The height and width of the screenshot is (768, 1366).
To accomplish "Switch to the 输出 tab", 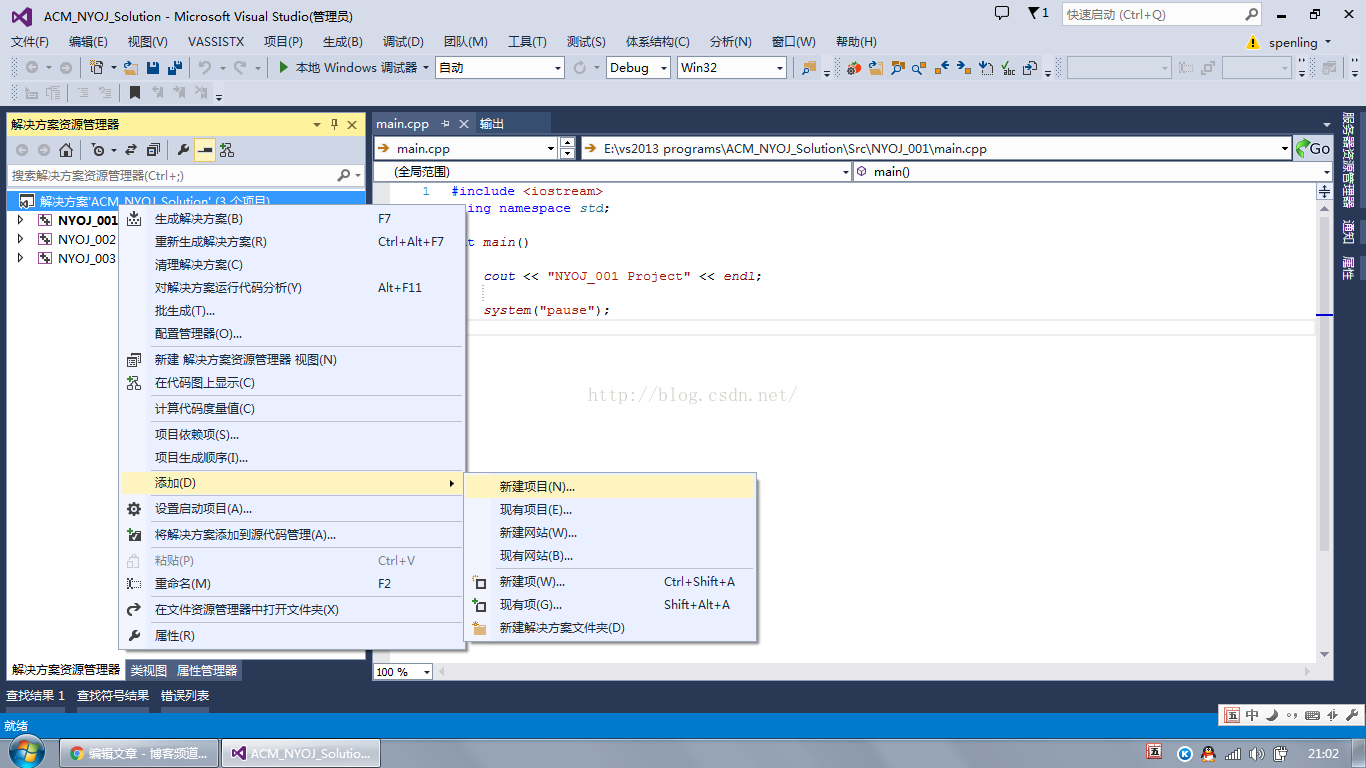I will (492, 124).
